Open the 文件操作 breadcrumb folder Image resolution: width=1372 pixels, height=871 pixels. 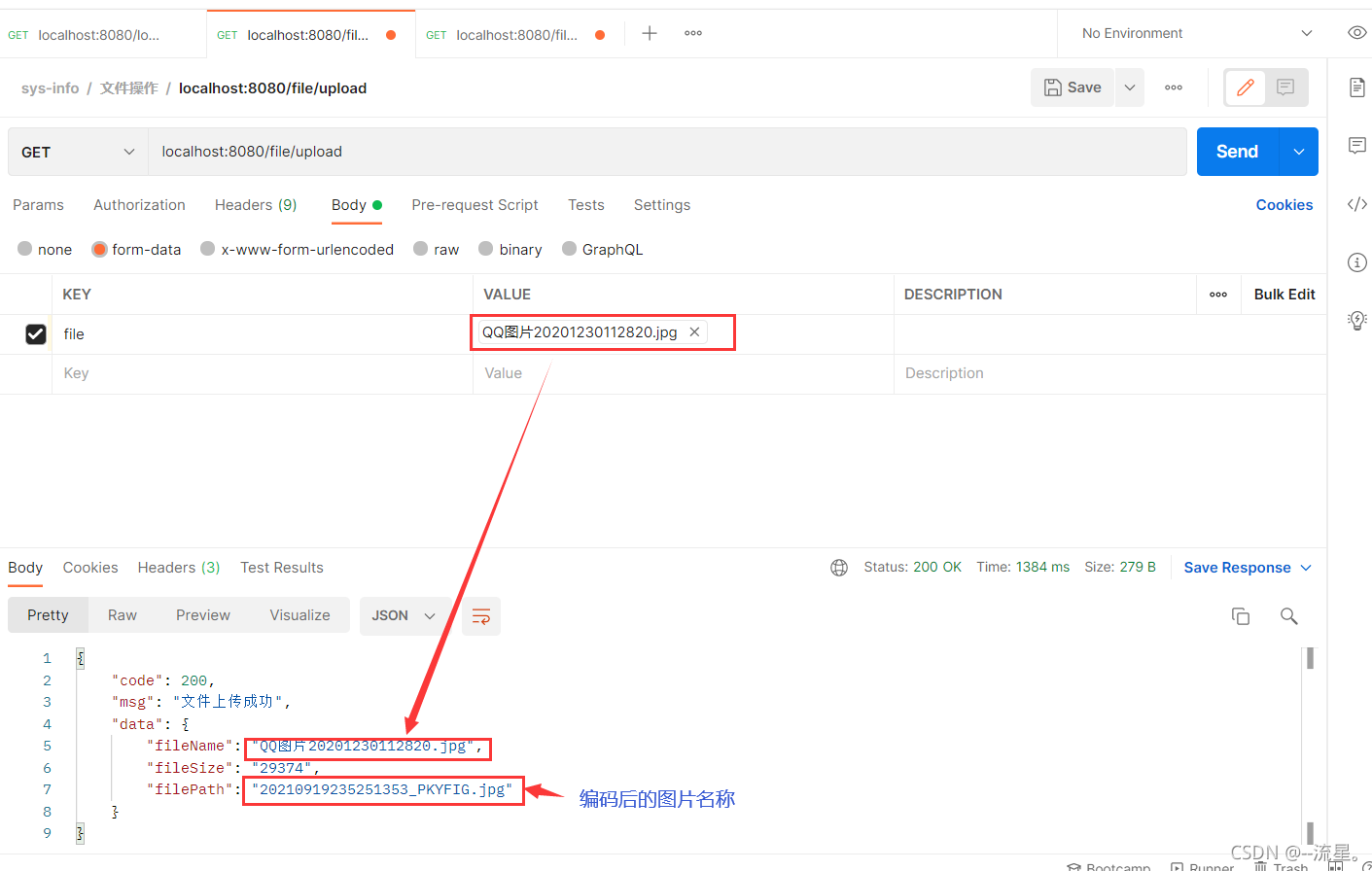129,88
